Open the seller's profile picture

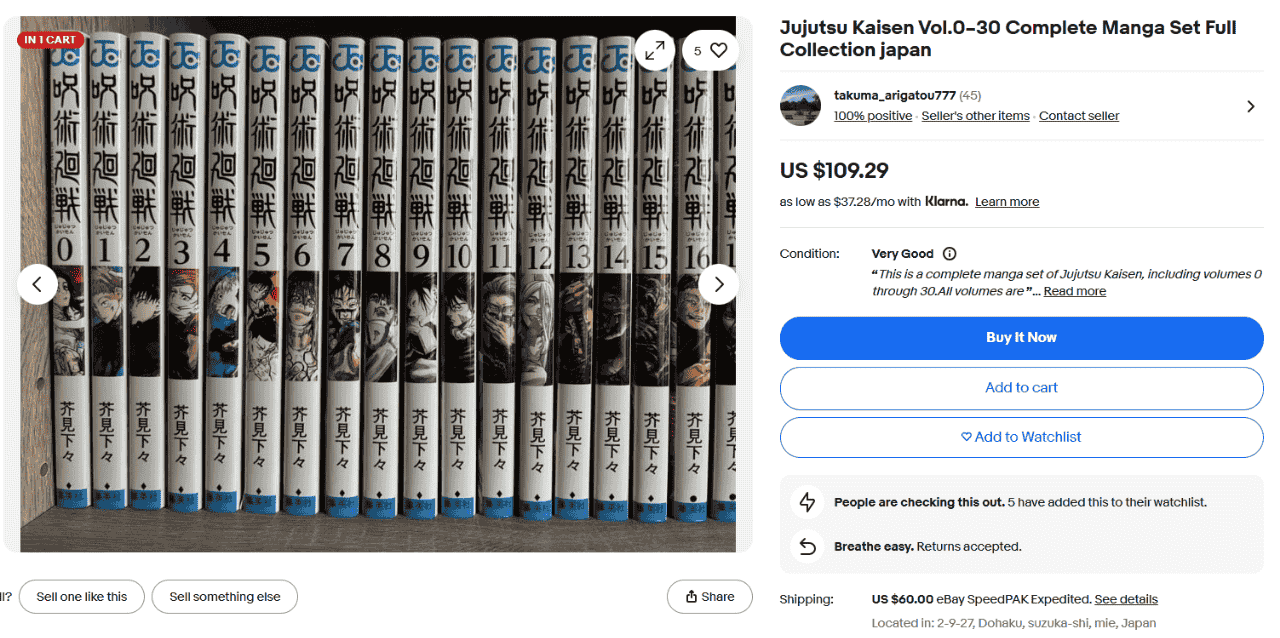point(801,105)
